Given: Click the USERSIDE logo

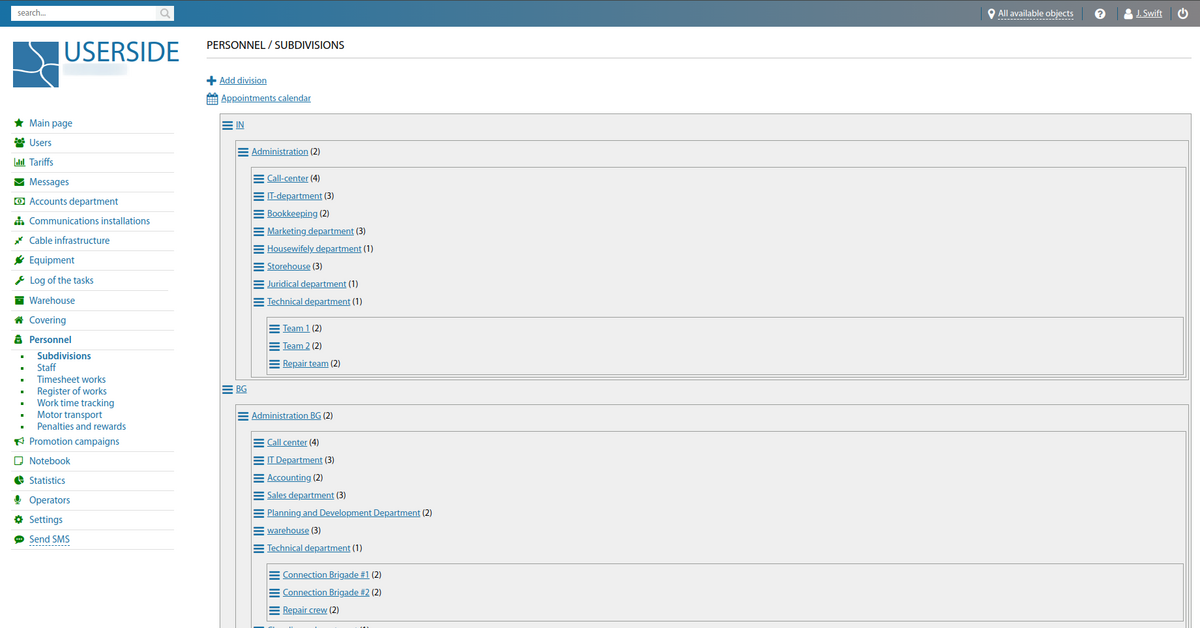Looking at the screenshot, I should pyautogui.click(x=96, y=63).
